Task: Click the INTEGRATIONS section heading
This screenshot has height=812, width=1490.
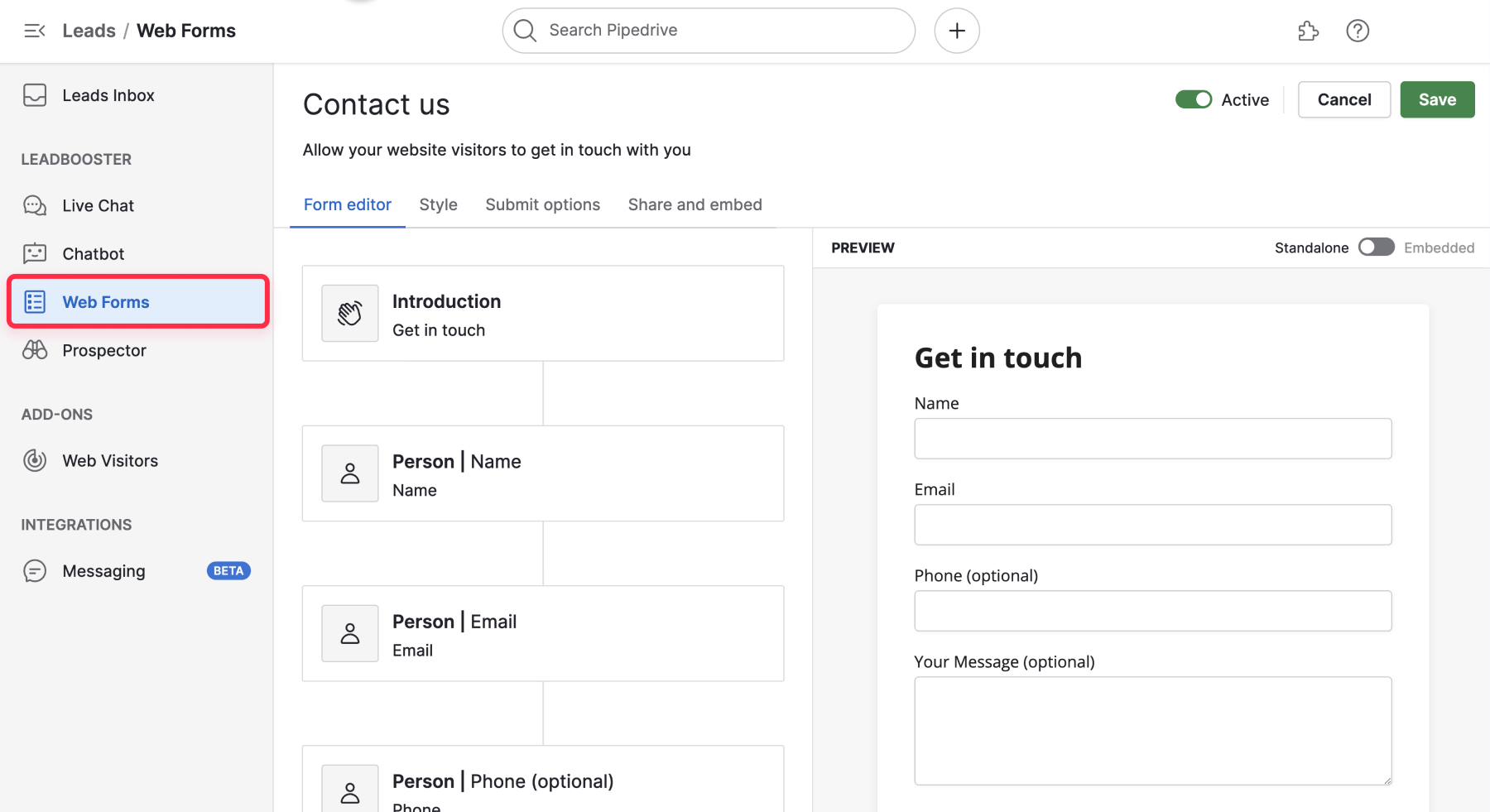Action: (76, 525)
